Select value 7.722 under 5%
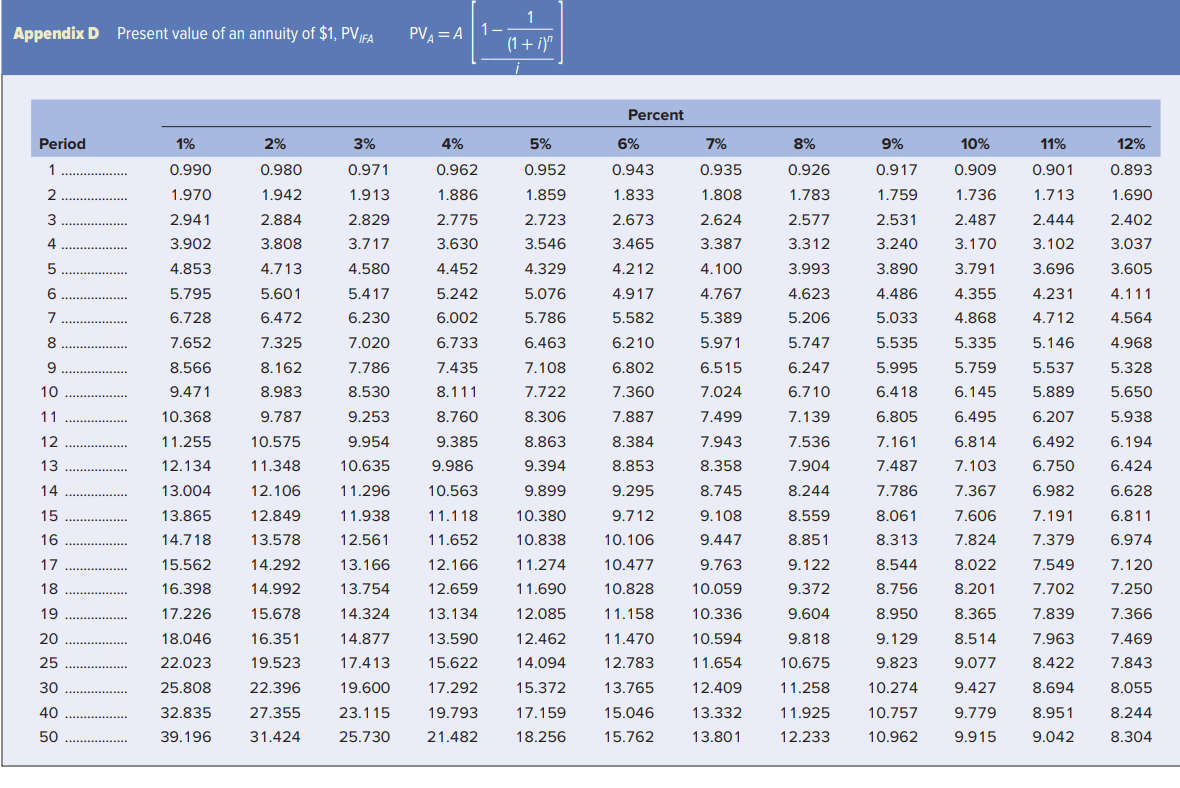 click(x=545, y=392)
